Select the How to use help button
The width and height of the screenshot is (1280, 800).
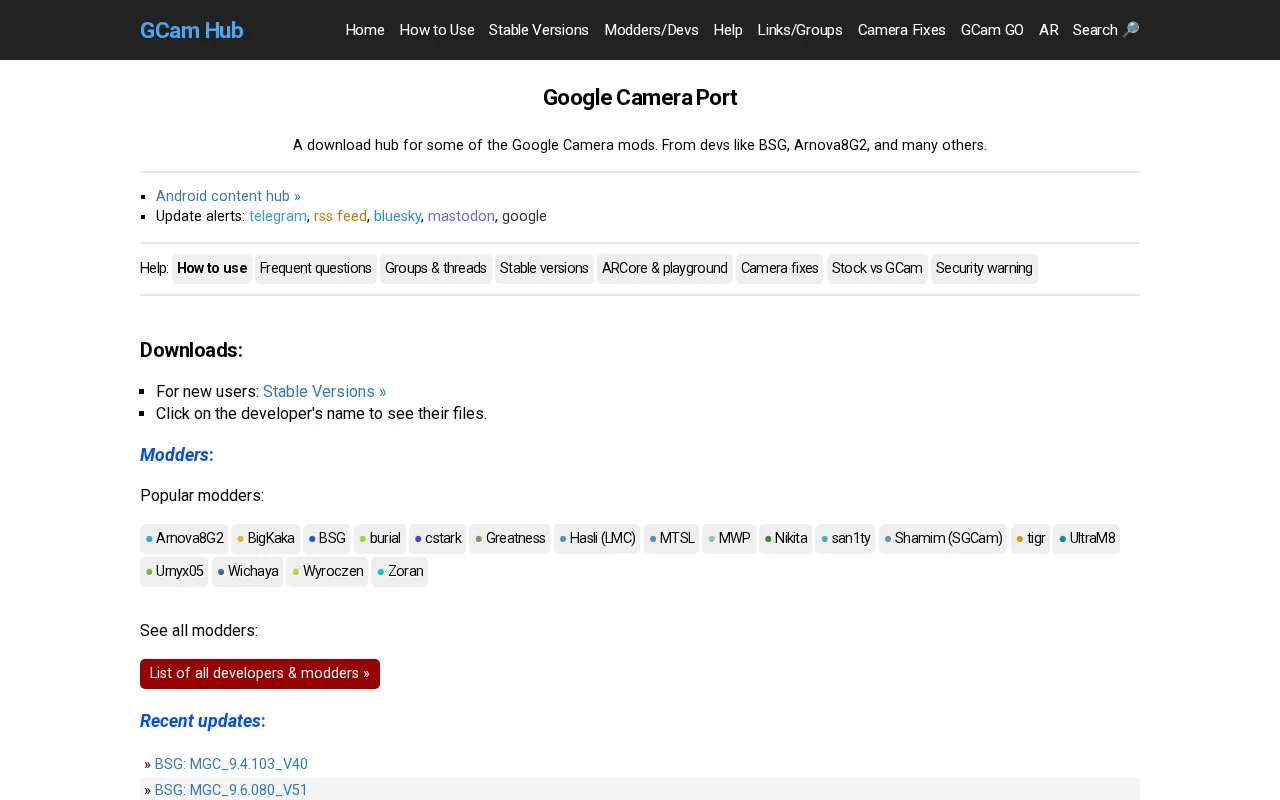tap(212, 268)
